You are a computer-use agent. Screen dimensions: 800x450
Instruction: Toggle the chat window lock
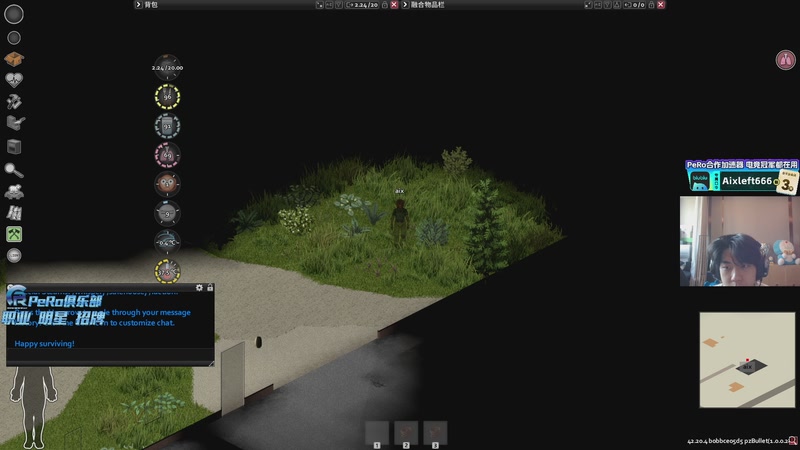[x=210, y=288]
